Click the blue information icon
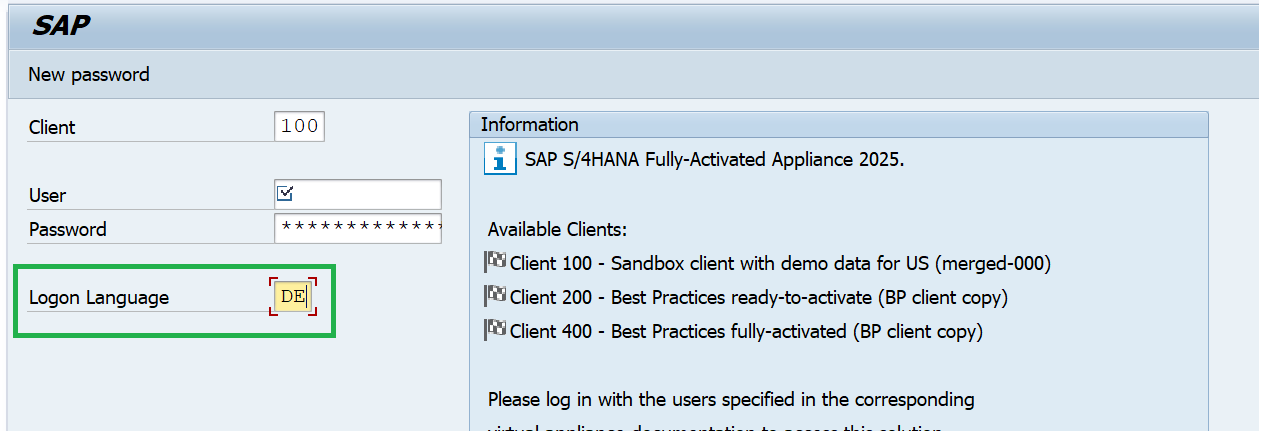Screen dimensions: 1262x436 click(x=499, y=159)
